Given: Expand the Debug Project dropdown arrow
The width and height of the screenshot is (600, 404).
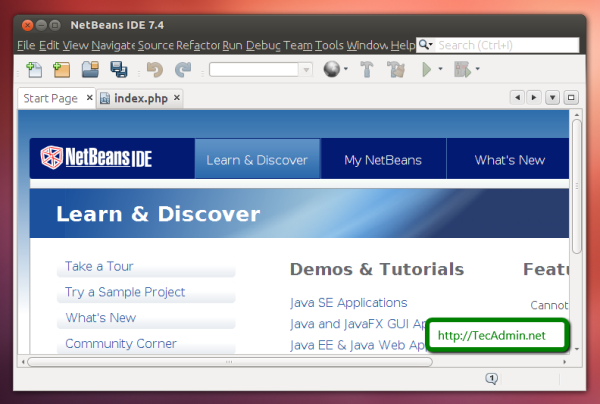Looking at the screenshot, I should pyautogui.click(x=477, y=69).
